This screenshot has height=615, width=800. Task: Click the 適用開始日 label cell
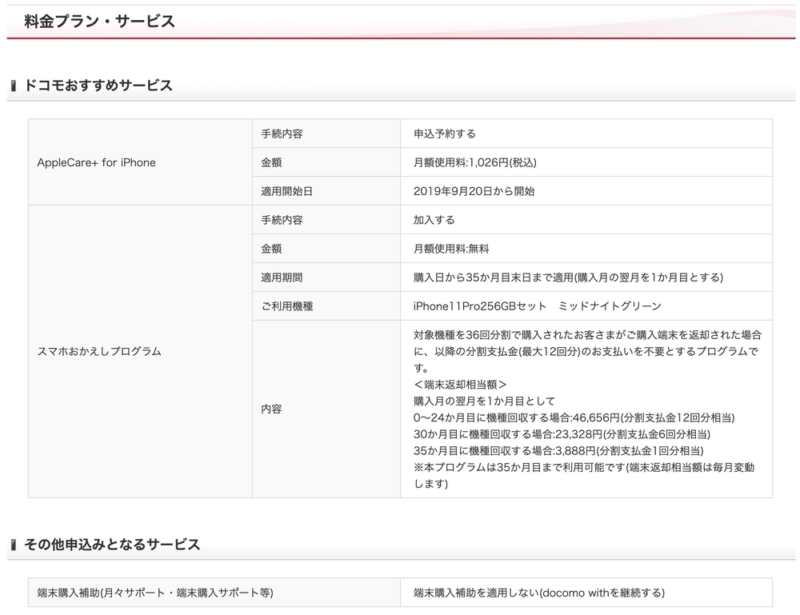326,191
